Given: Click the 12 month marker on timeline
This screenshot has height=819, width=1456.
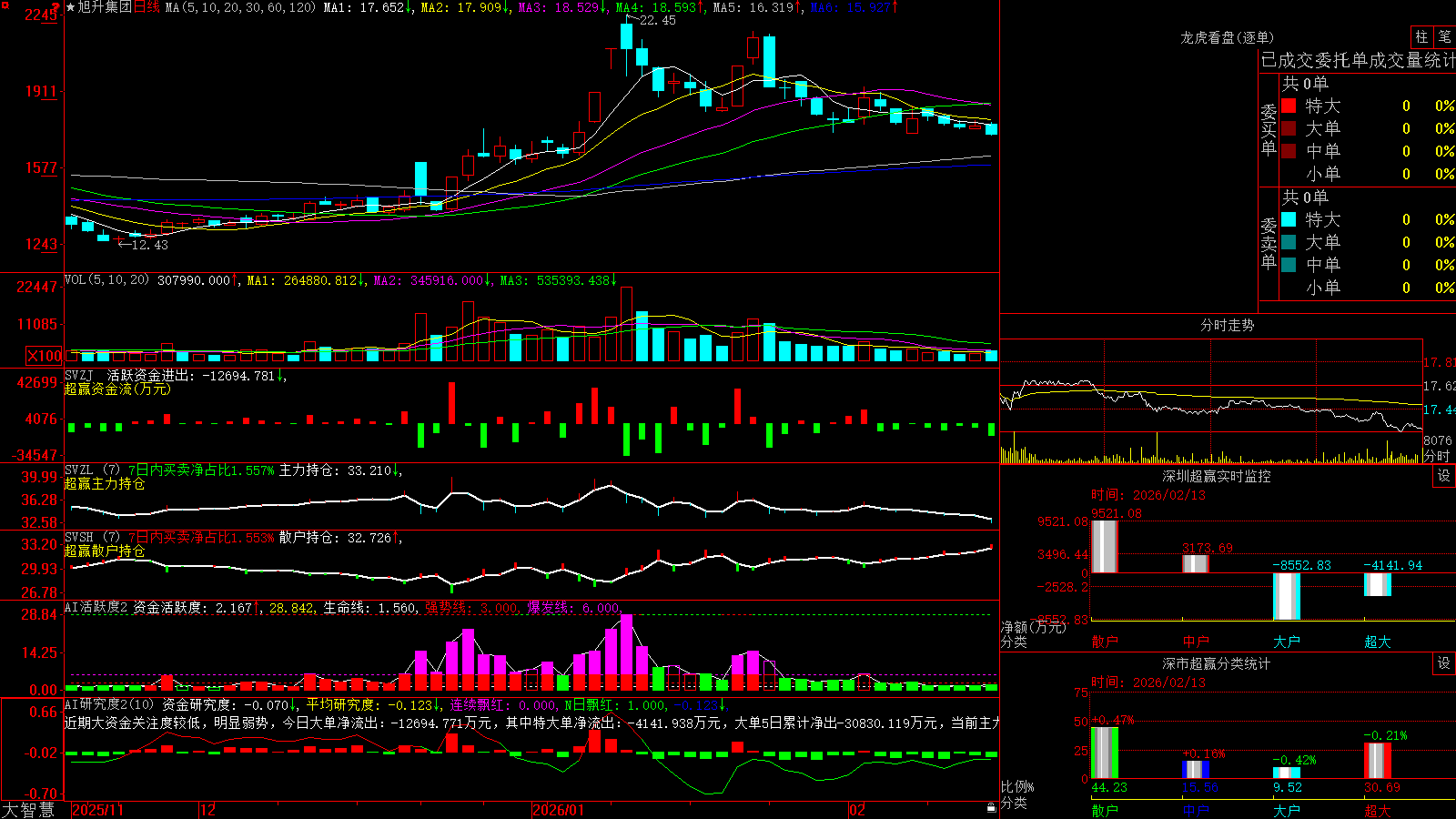Looking at the screenshot, I should pyautogui.click(x=208, y=810).
